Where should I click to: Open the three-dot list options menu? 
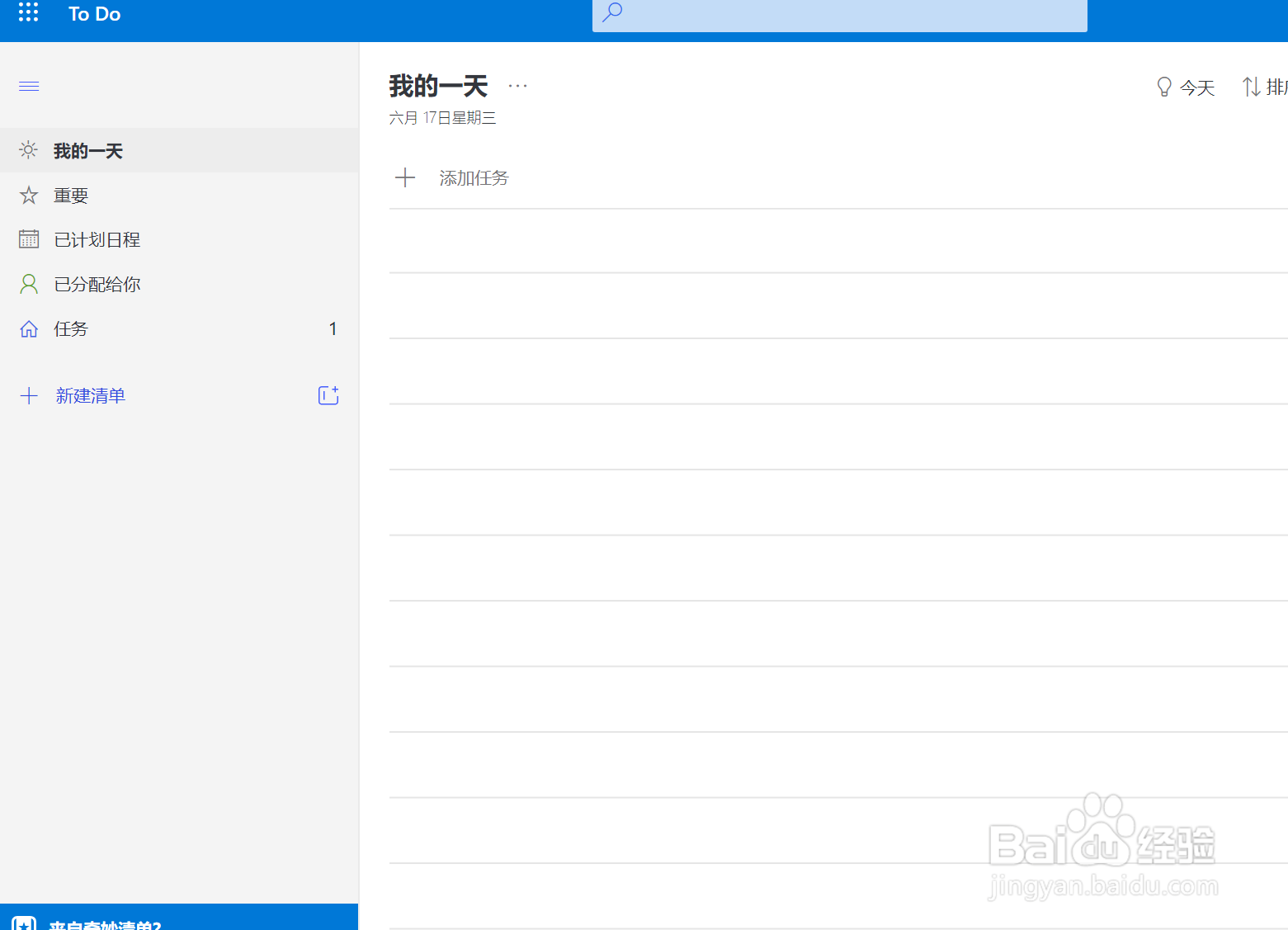517,86
